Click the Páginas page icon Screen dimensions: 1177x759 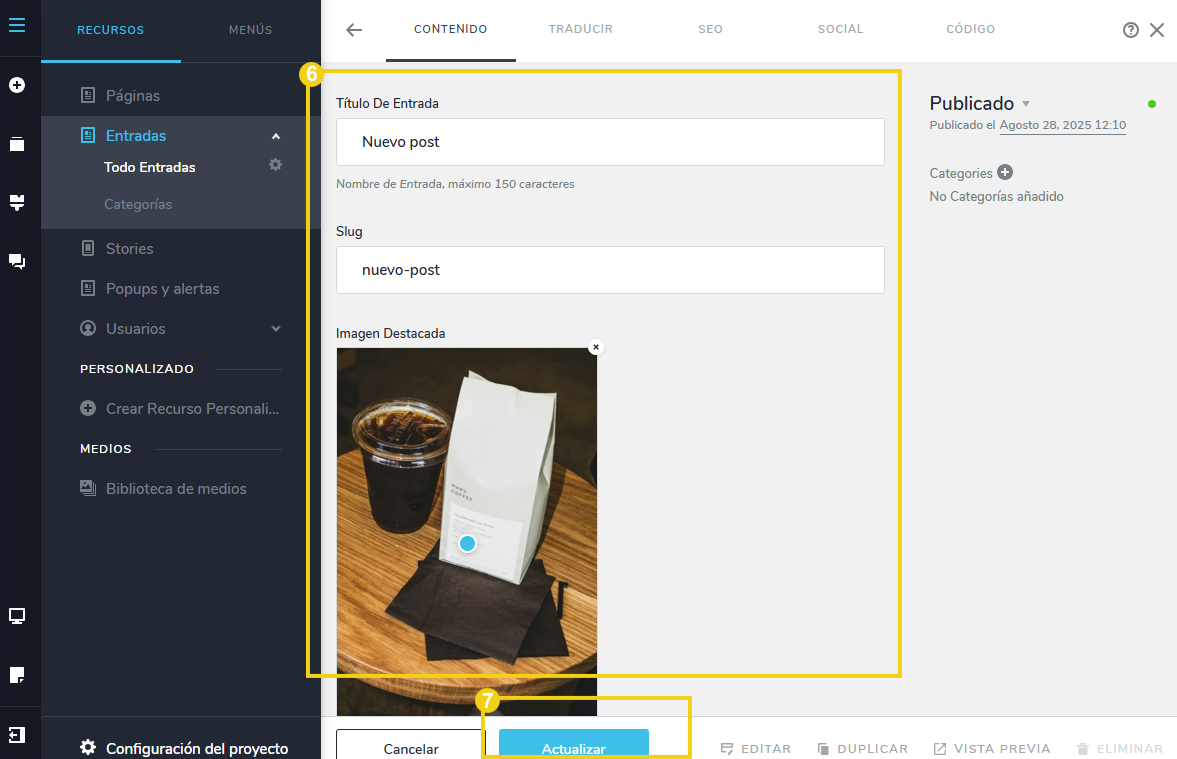click(88, 95)
